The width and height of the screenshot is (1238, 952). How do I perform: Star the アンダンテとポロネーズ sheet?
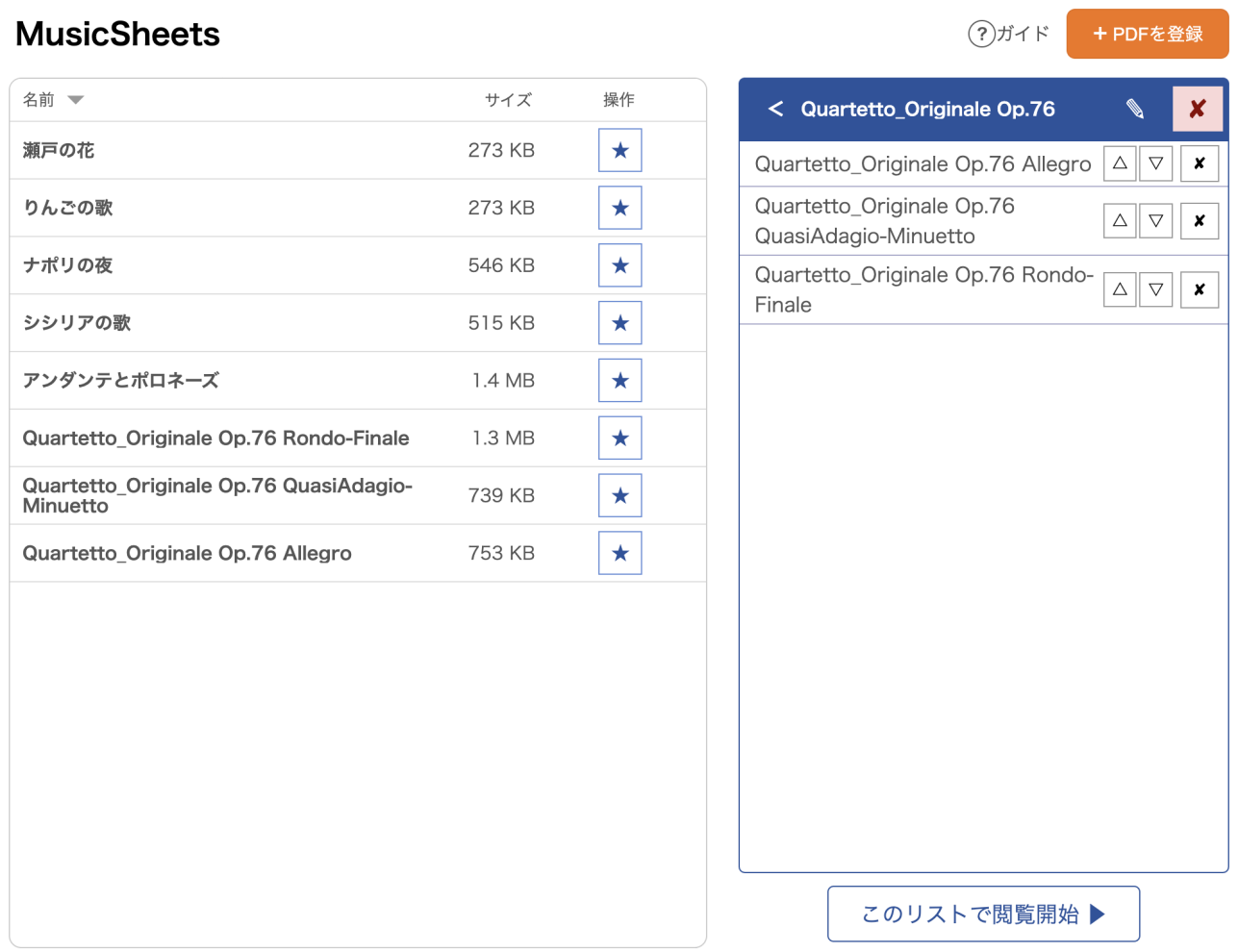(x=619, y=381)
